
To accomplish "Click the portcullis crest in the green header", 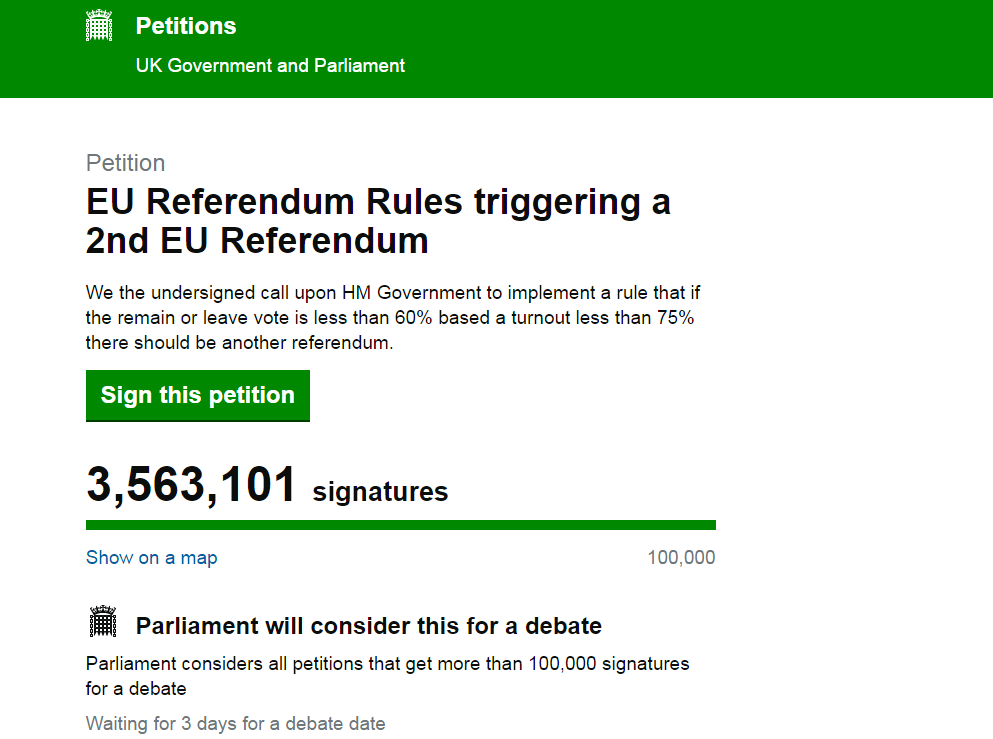I will tap(99, 27).
